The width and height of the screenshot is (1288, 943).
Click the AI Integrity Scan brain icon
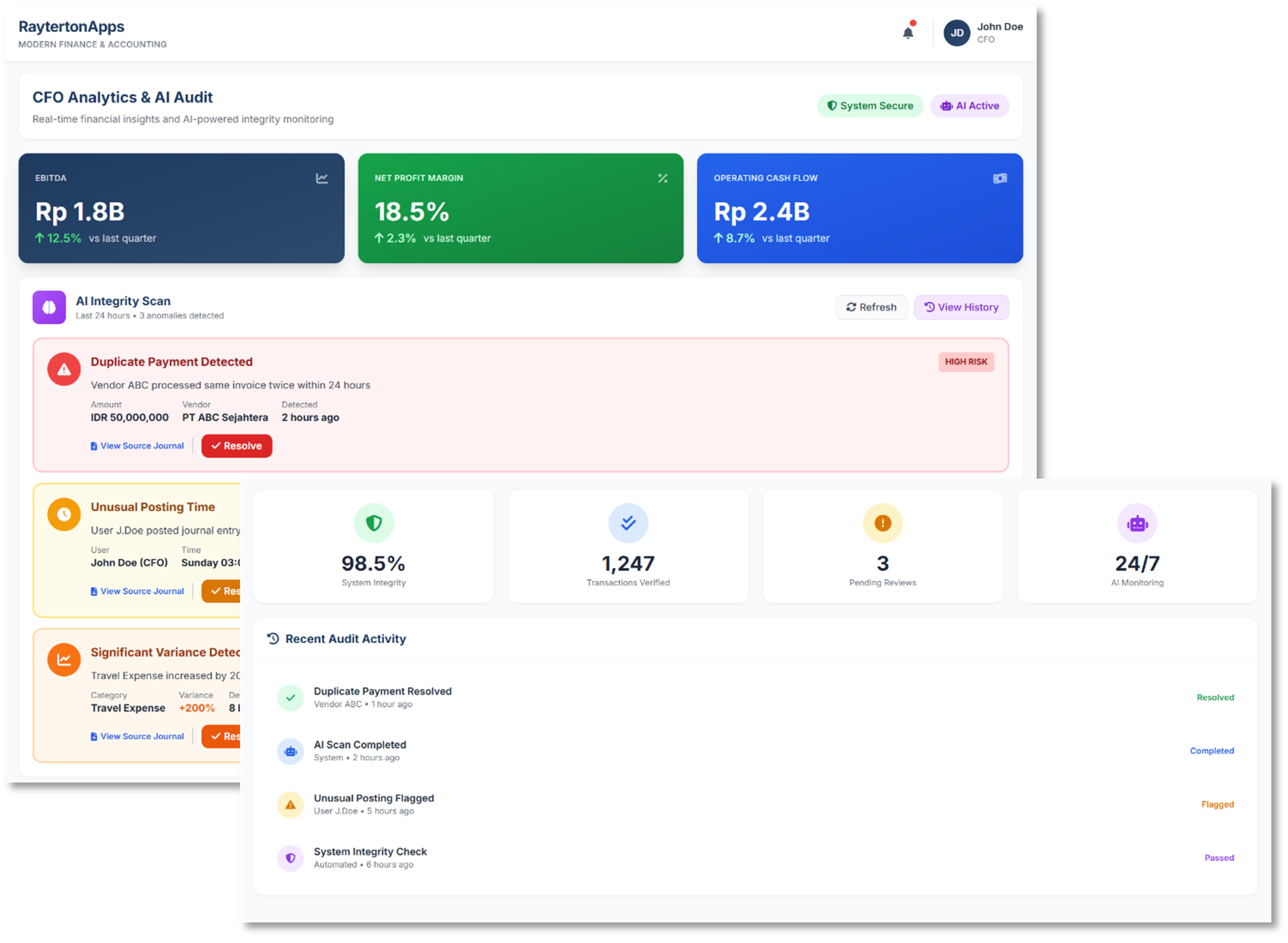point(49,307)
